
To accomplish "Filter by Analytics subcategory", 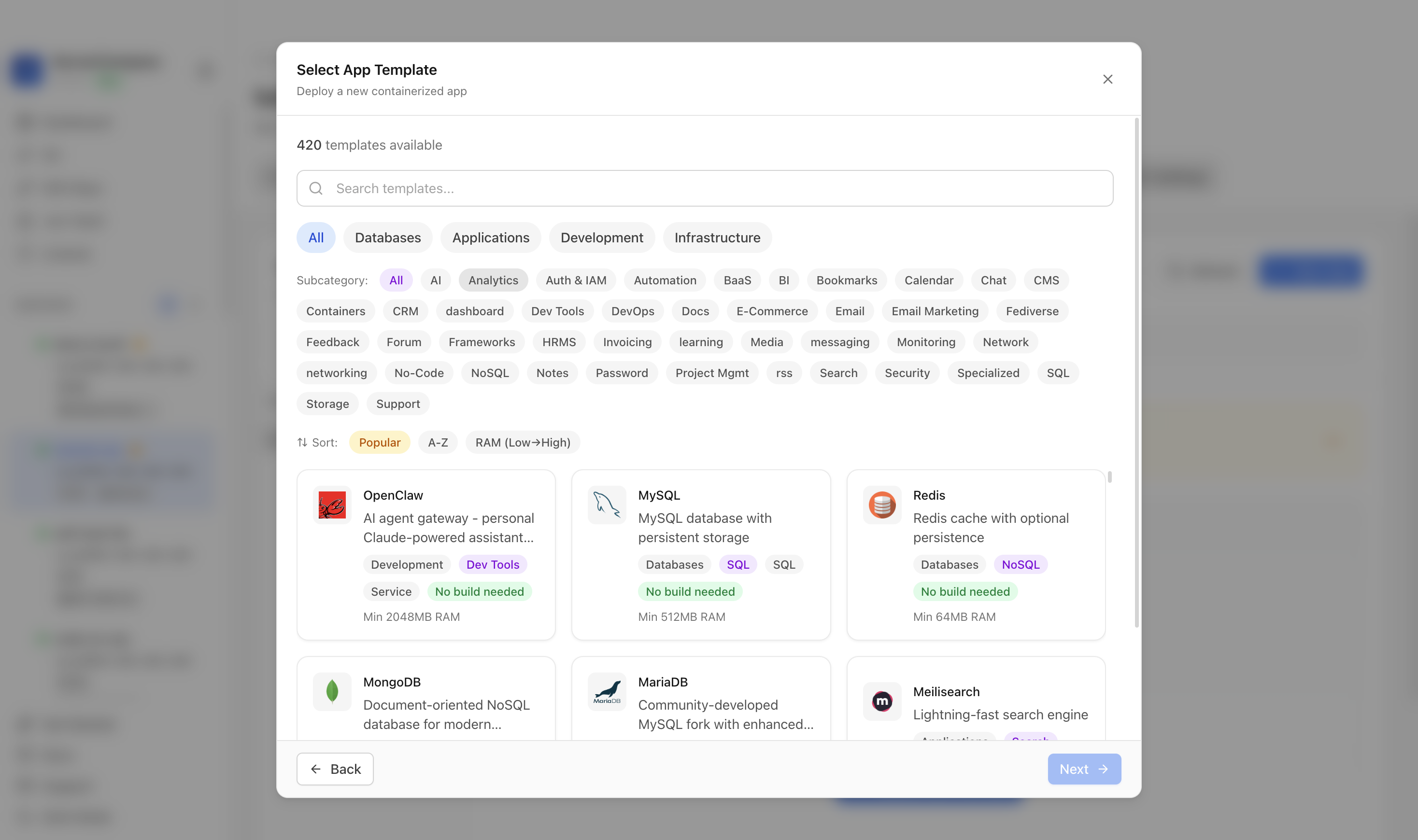I will coord(493,280).
